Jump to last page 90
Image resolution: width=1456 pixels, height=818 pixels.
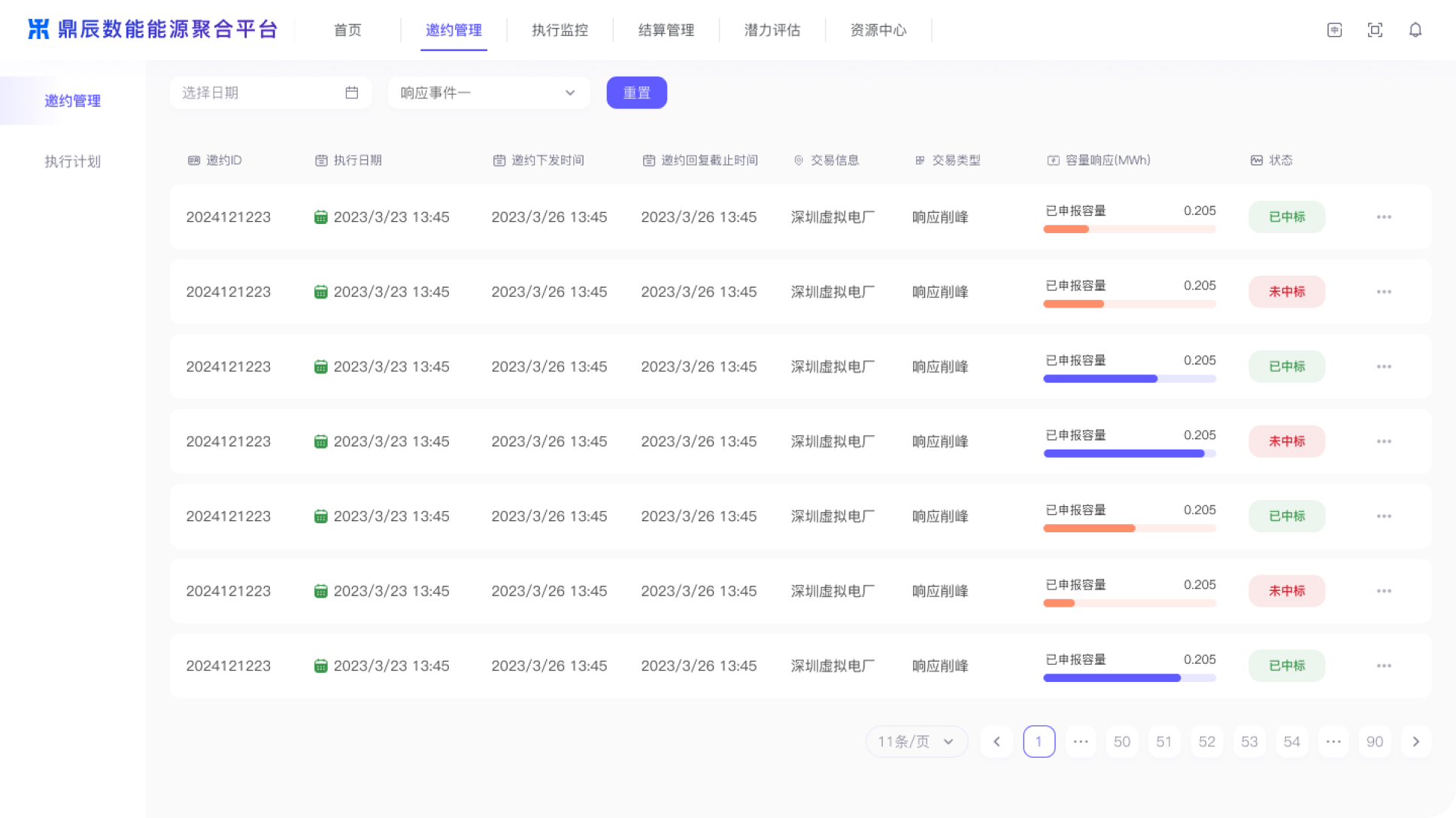pyautogui.click(x=1375, y=742)
